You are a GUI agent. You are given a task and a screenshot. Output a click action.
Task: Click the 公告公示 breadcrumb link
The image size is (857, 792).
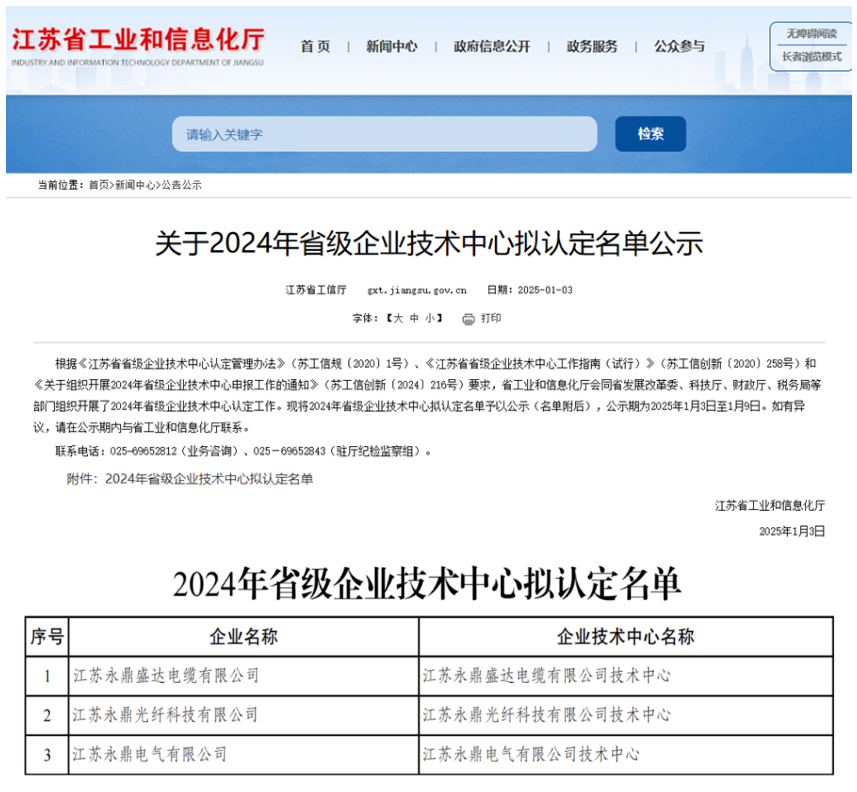(181, 185)
